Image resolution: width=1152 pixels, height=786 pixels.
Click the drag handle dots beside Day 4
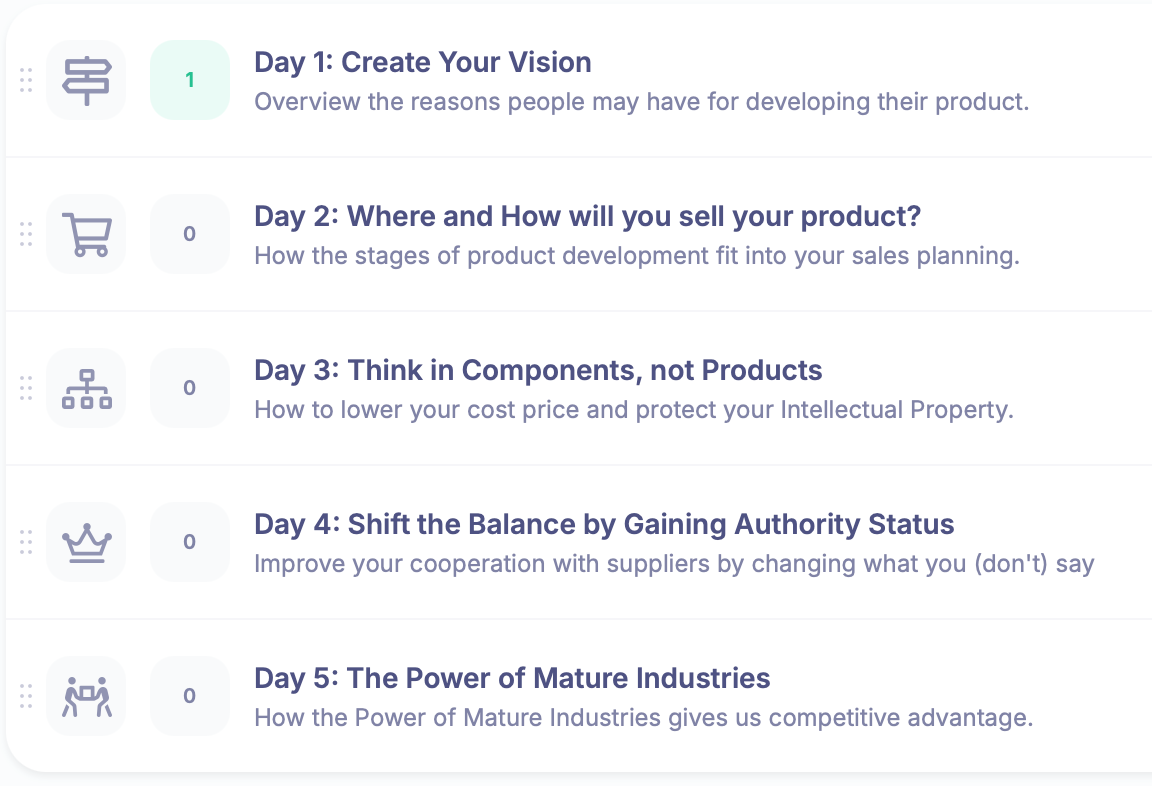click(26, 542)
